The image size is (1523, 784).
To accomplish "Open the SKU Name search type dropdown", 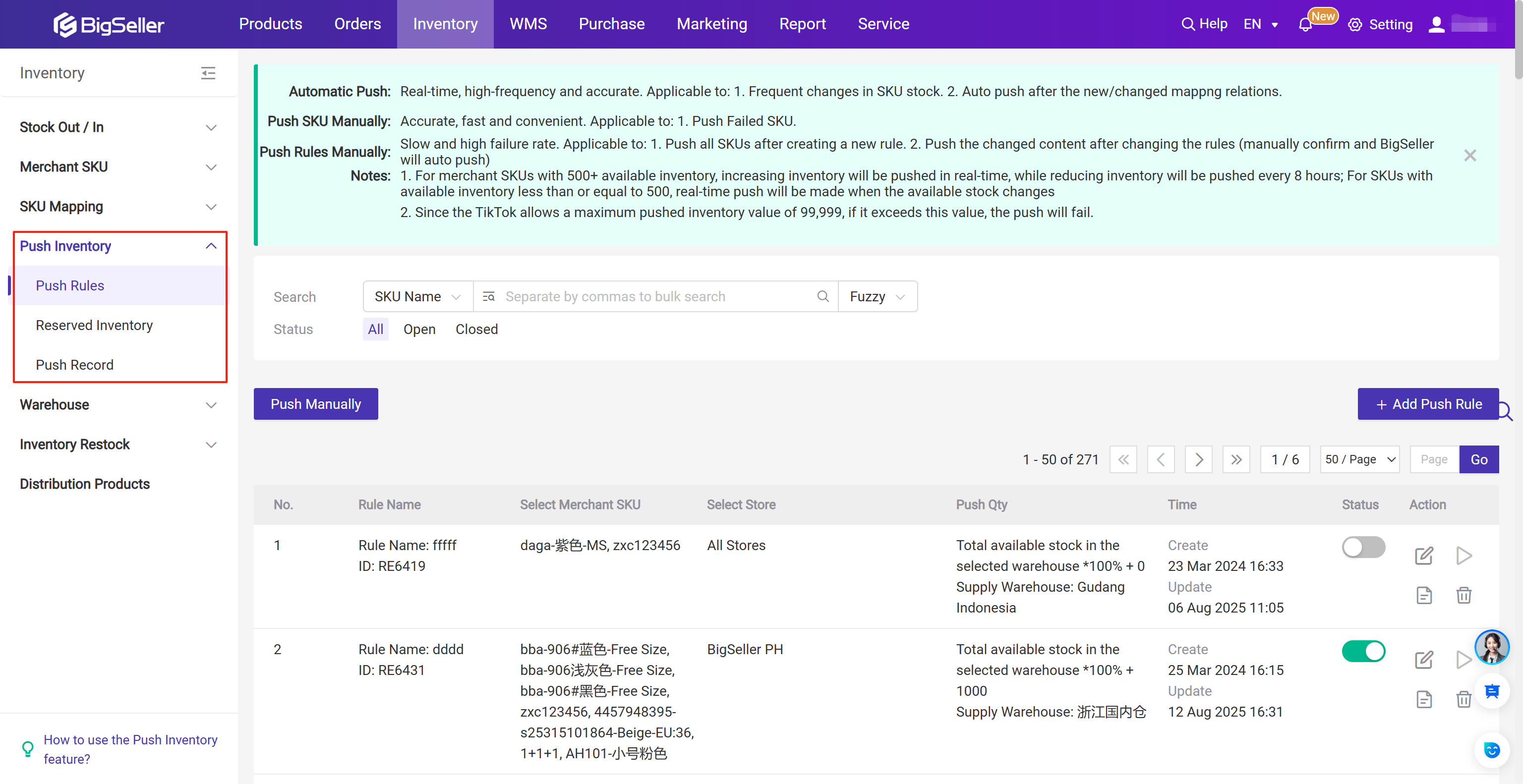I will [x=417, y=296].
